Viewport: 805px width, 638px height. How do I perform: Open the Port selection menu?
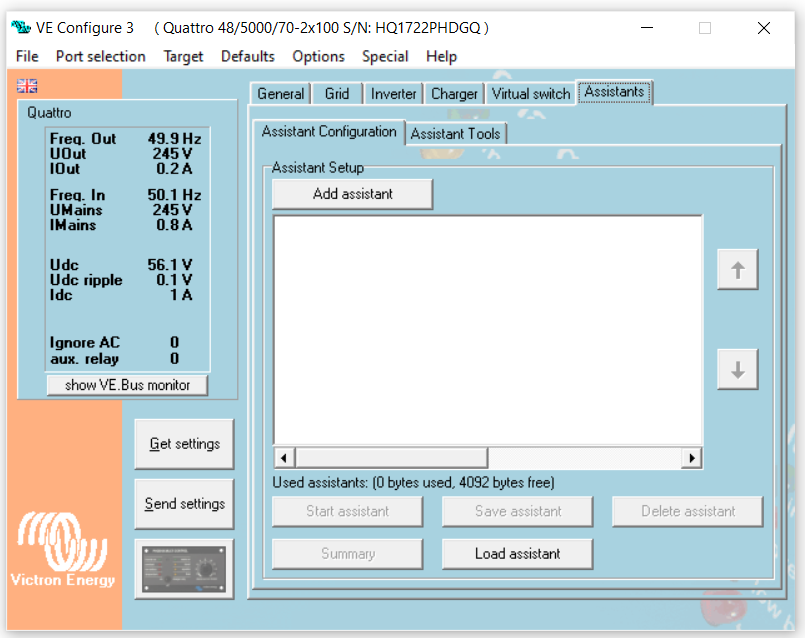(101, 56)
